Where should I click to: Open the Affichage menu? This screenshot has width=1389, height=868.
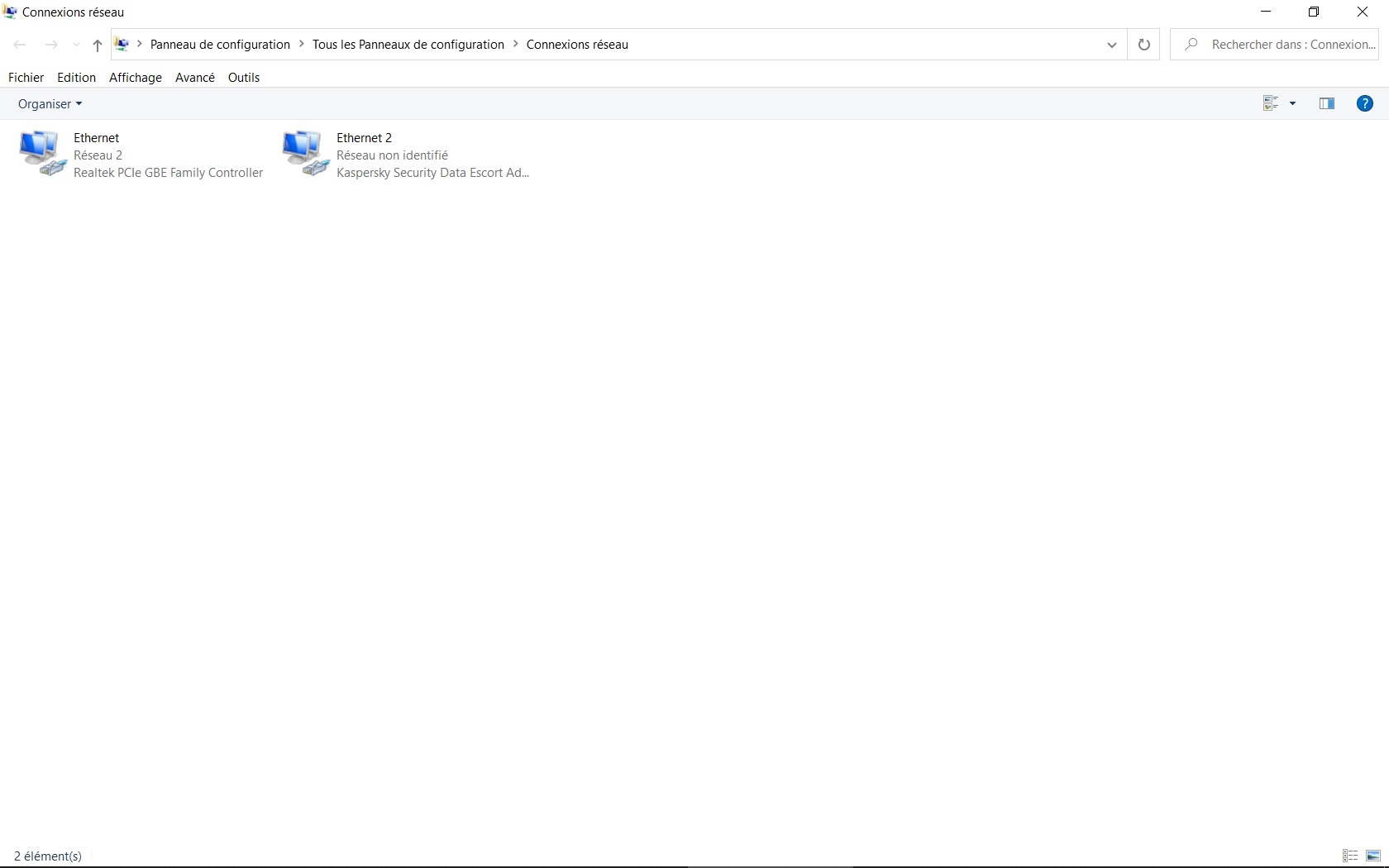(136, 78)
